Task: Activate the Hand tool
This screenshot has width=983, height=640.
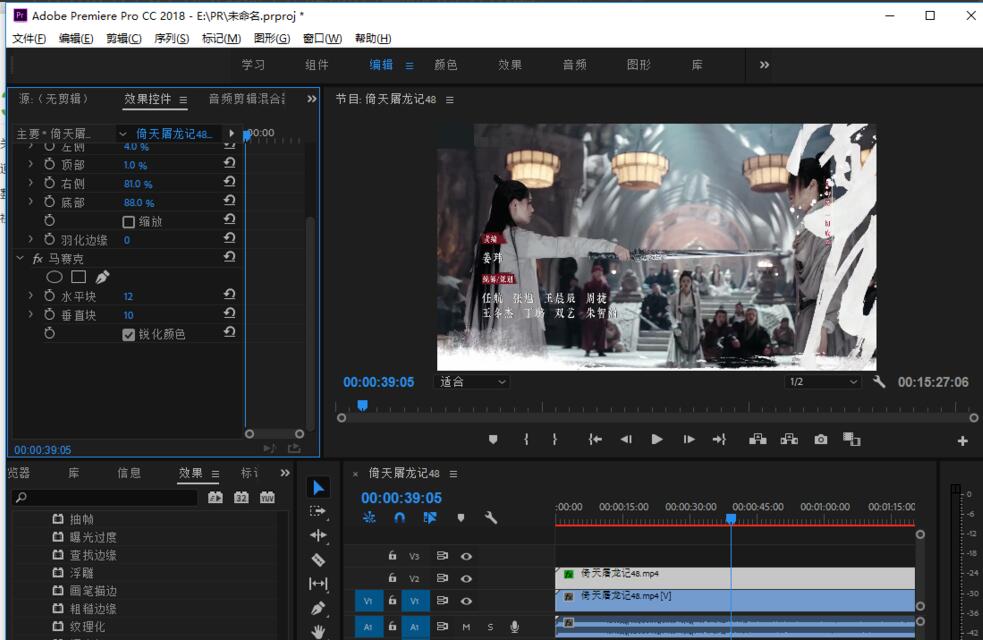Action: (x=318, y=630)
